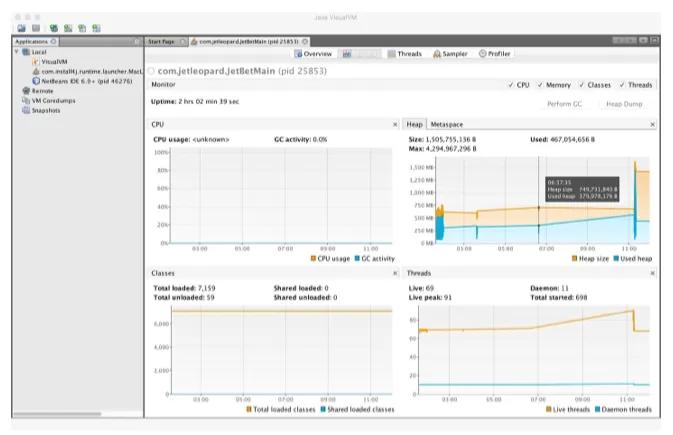Click the Remote hosts icon in the tree
Image resolution: width=673 pixels, height=435 pixels.
(26, 91)
